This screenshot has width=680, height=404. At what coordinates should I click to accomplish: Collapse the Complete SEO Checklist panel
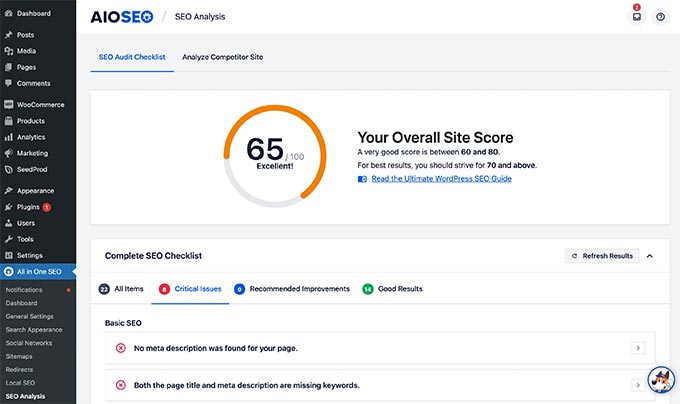tap(650, 256)
